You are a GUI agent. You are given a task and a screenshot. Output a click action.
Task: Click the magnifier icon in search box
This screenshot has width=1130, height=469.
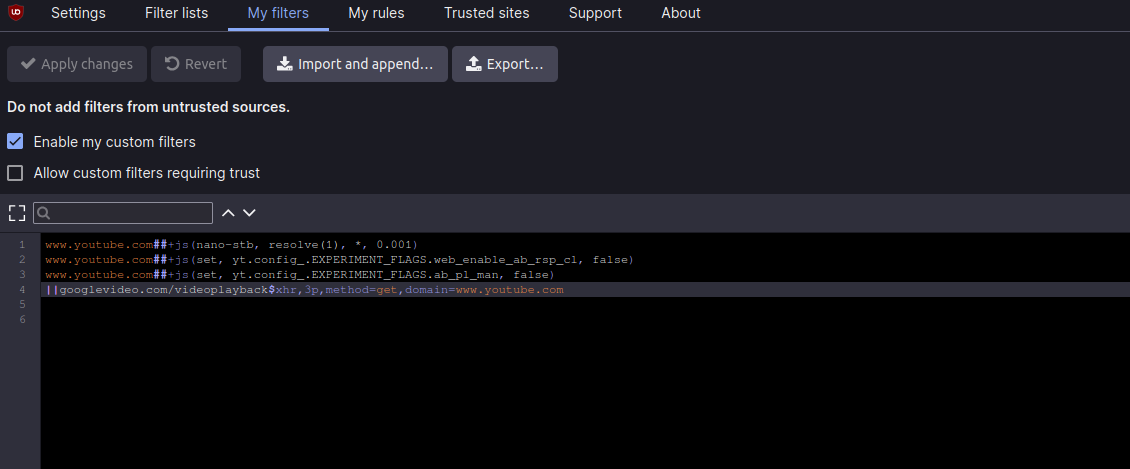[x=43, y=213]
